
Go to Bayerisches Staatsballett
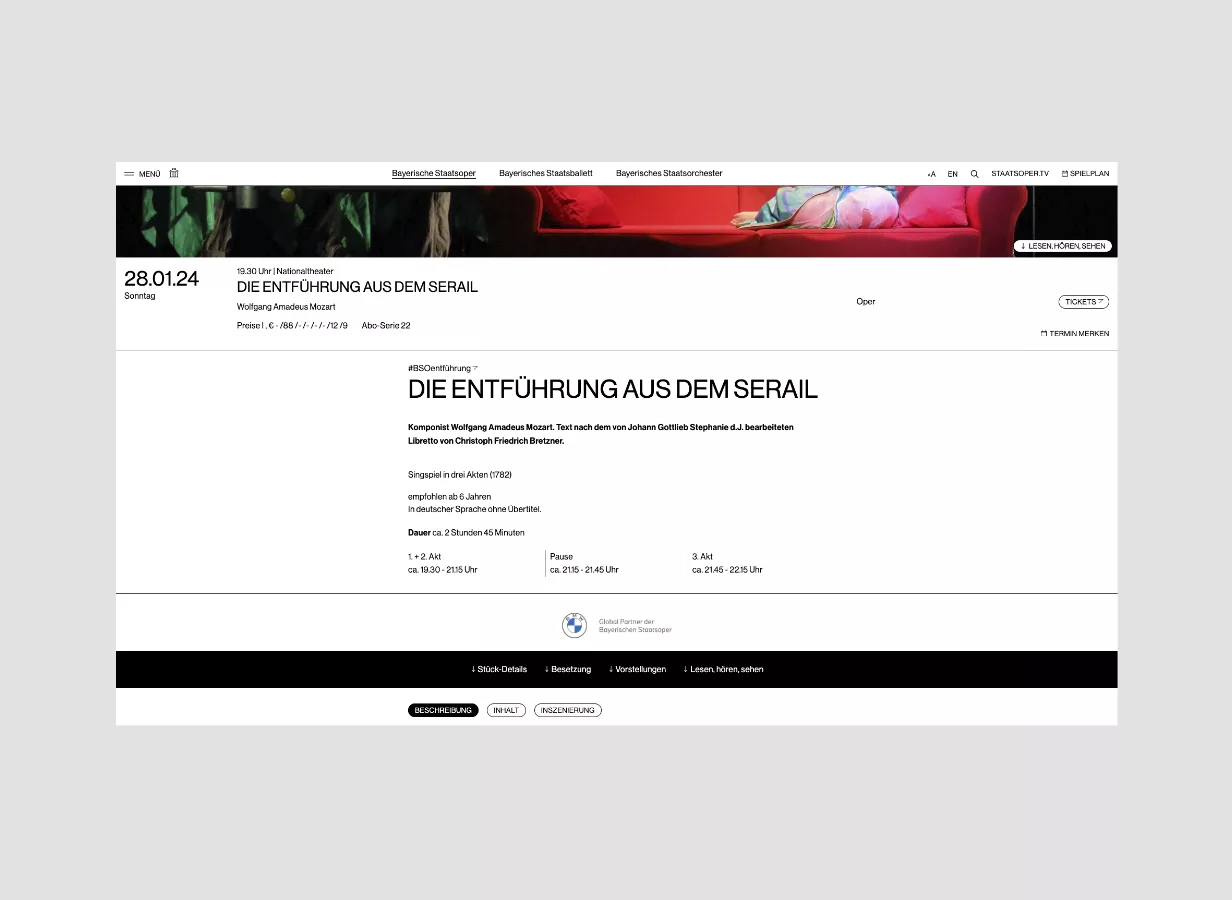pos(546,173)
